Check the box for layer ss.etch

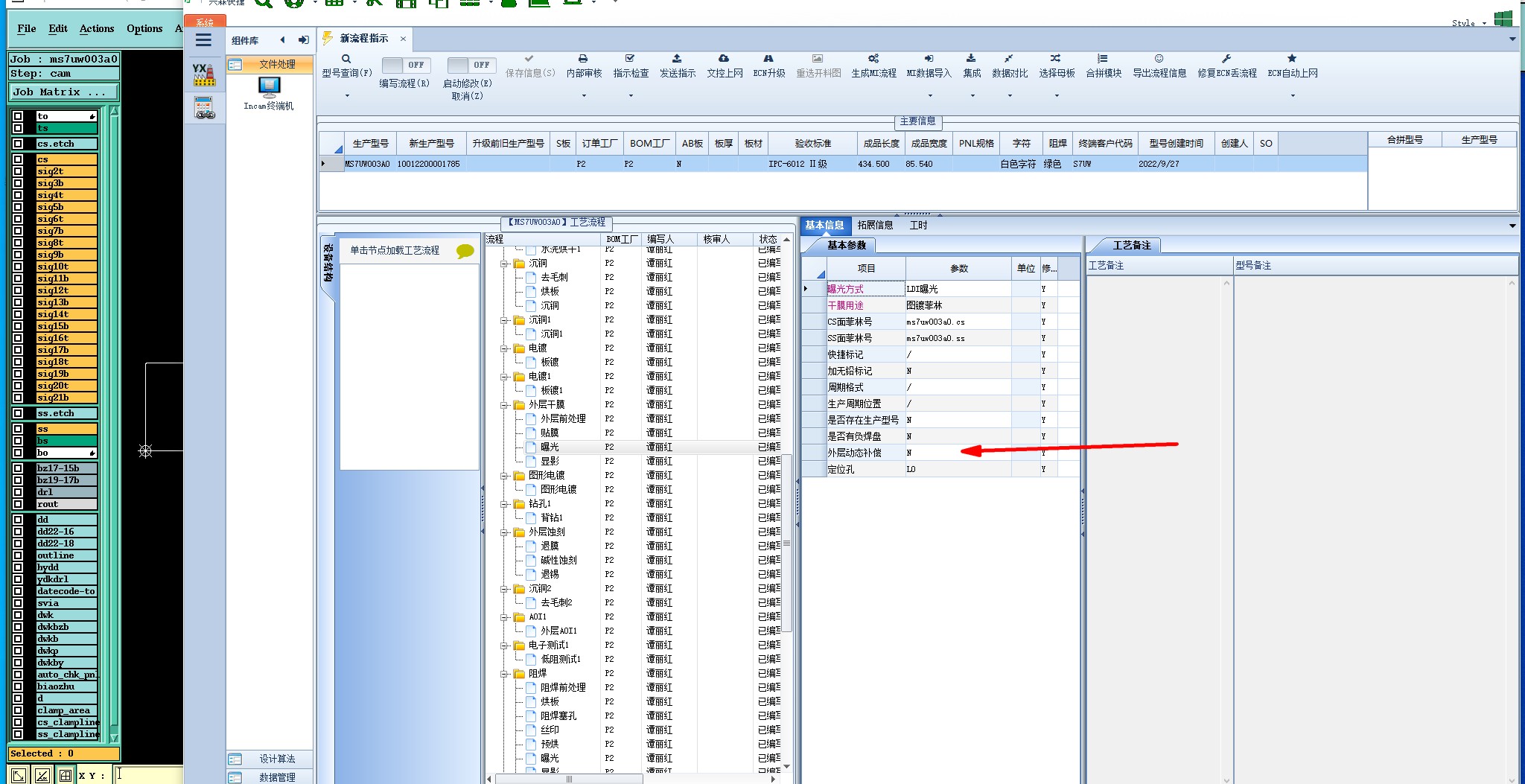pyautogui.click(x=18, y=413)
